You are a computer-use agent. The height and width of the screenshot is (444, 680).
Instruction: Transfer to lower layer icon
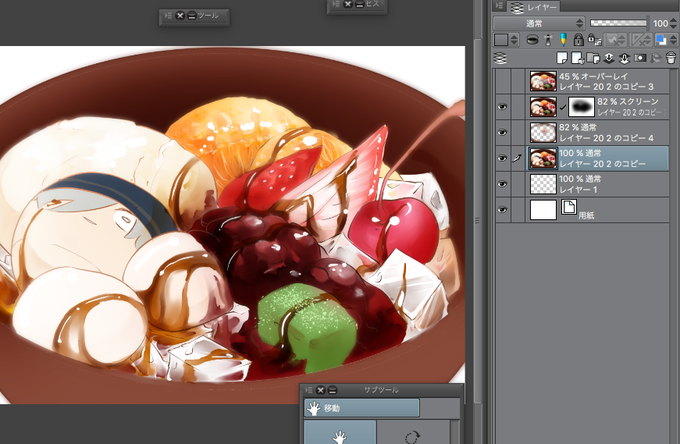pos(608,58)
